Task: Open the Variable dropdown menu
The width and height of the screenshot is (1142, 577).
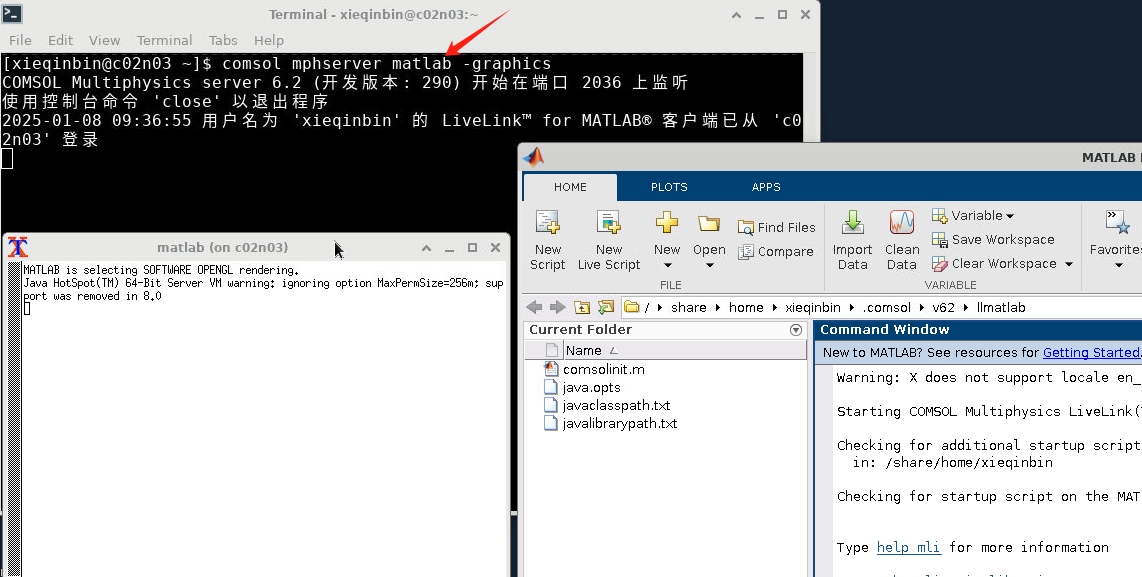Action: tap(973, 216)
